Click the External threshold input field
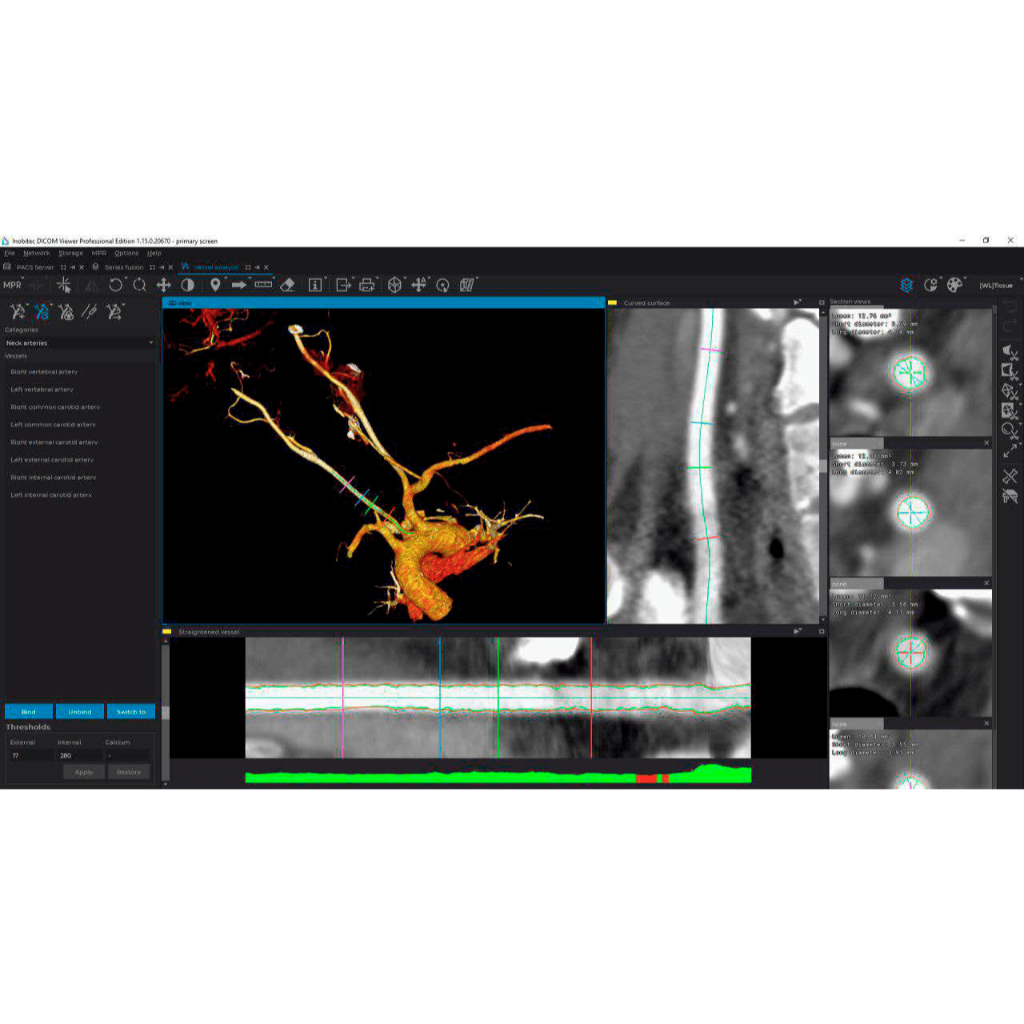Screen dimensions: 1024x1024 (x=31, y=755)
